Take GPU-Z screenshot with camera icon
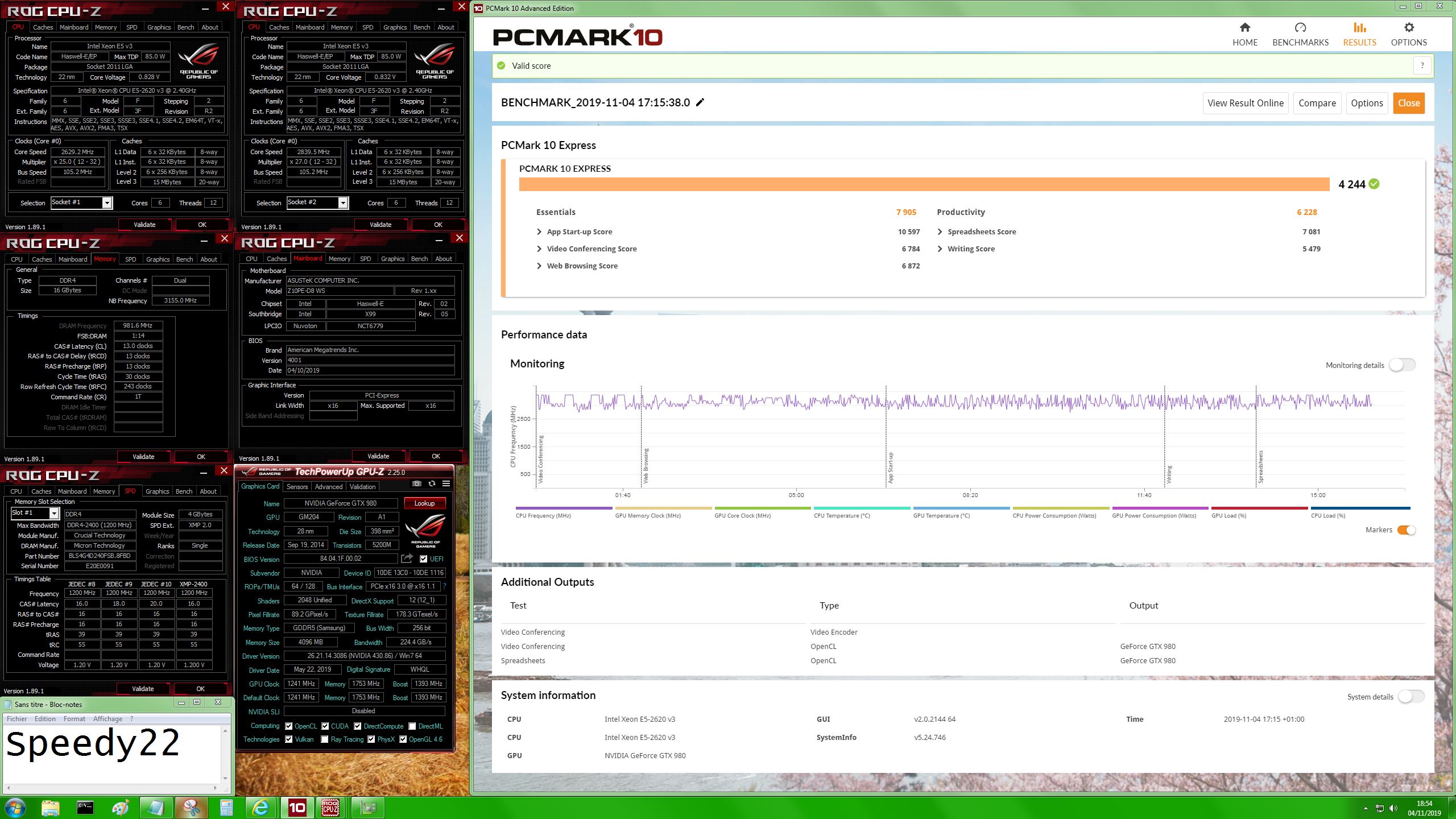The height and width of the screenshot is (819, 1456). tap(417, 483)
